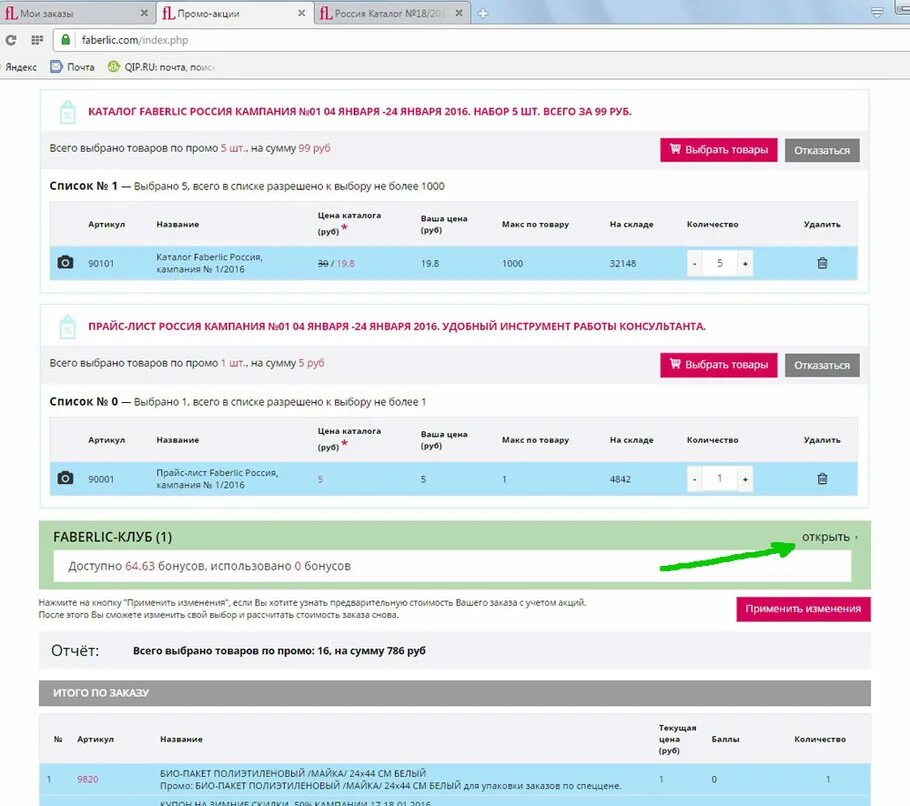This screenshot has height=806, width=910.
Task: Click camera icon for article 90001
Action: coord(66,478)
